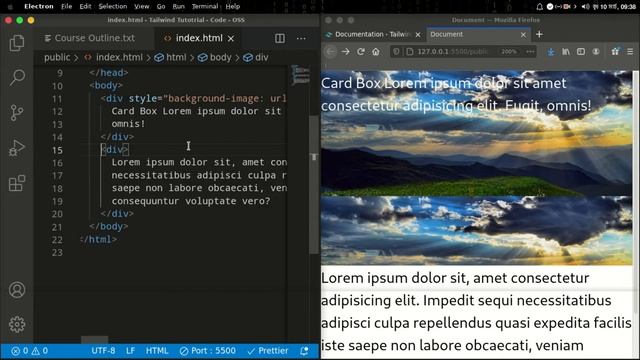Click the code minimap preview
This screenshot has width=640, height=360.
(x=300, y=75)
